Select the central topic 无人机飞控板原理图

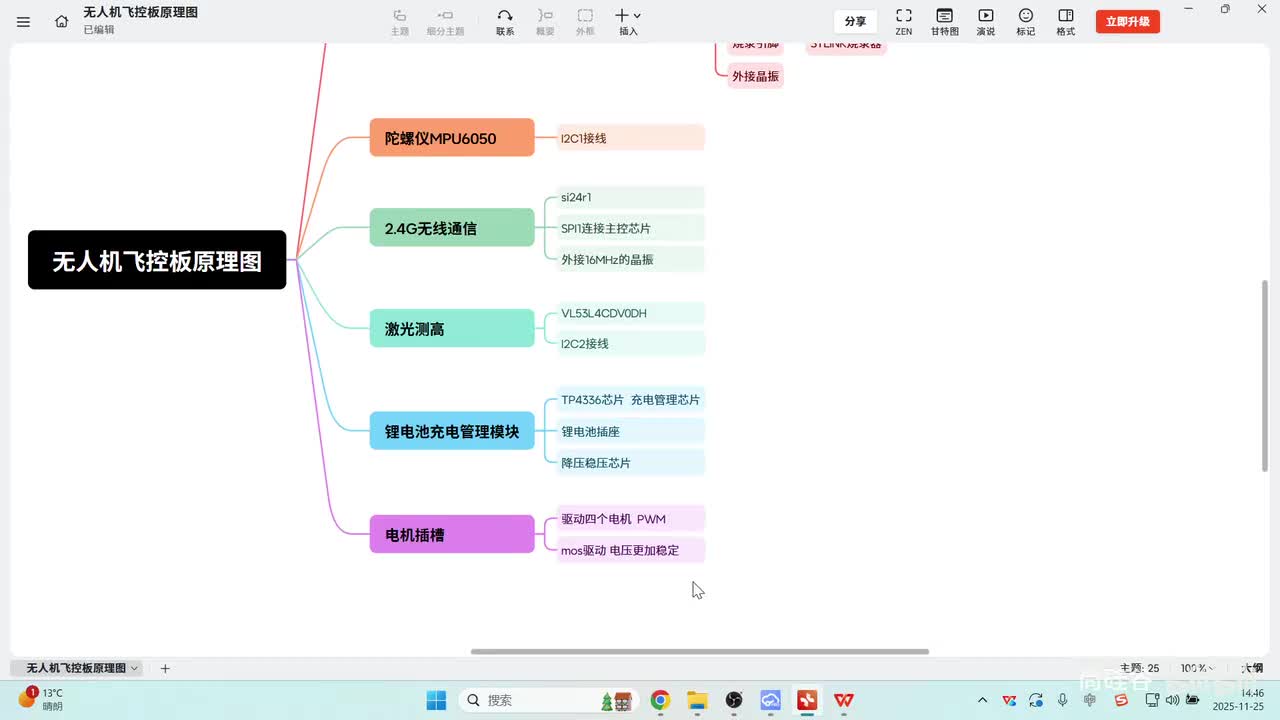tap(157, 261)
